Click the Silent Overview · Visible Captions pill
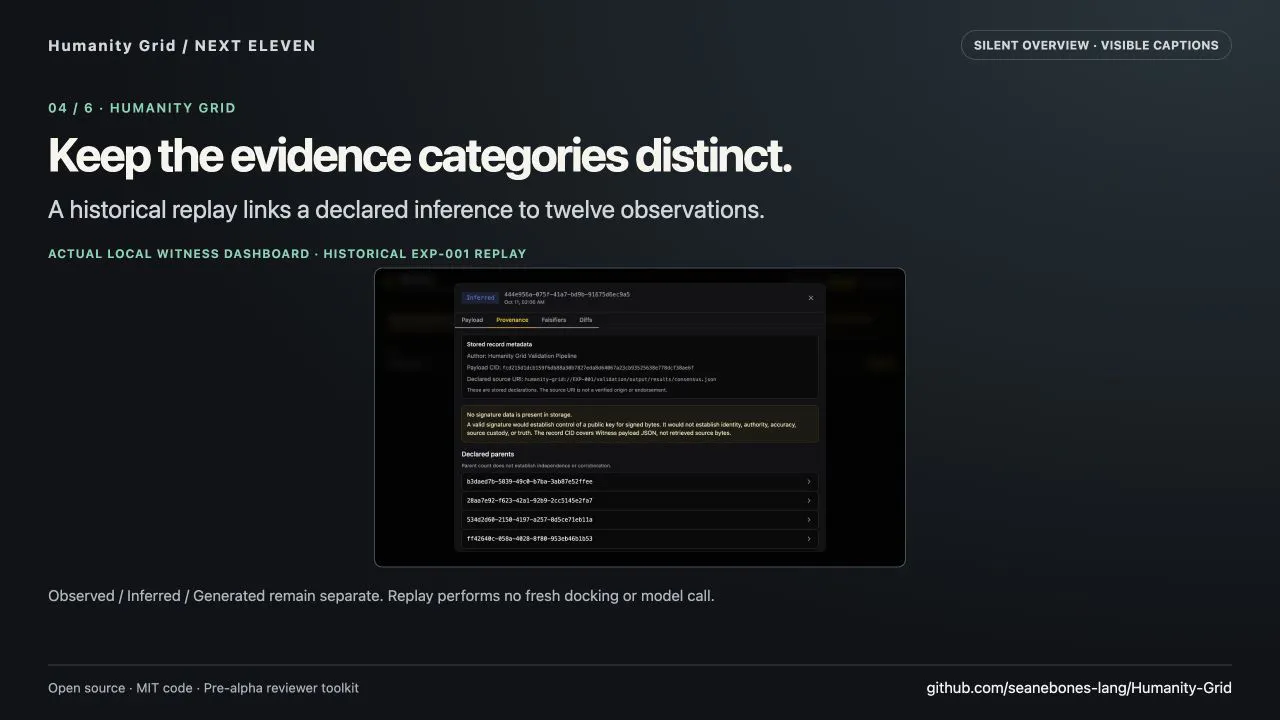The image size is (1280, 720). click(1096, 45)
